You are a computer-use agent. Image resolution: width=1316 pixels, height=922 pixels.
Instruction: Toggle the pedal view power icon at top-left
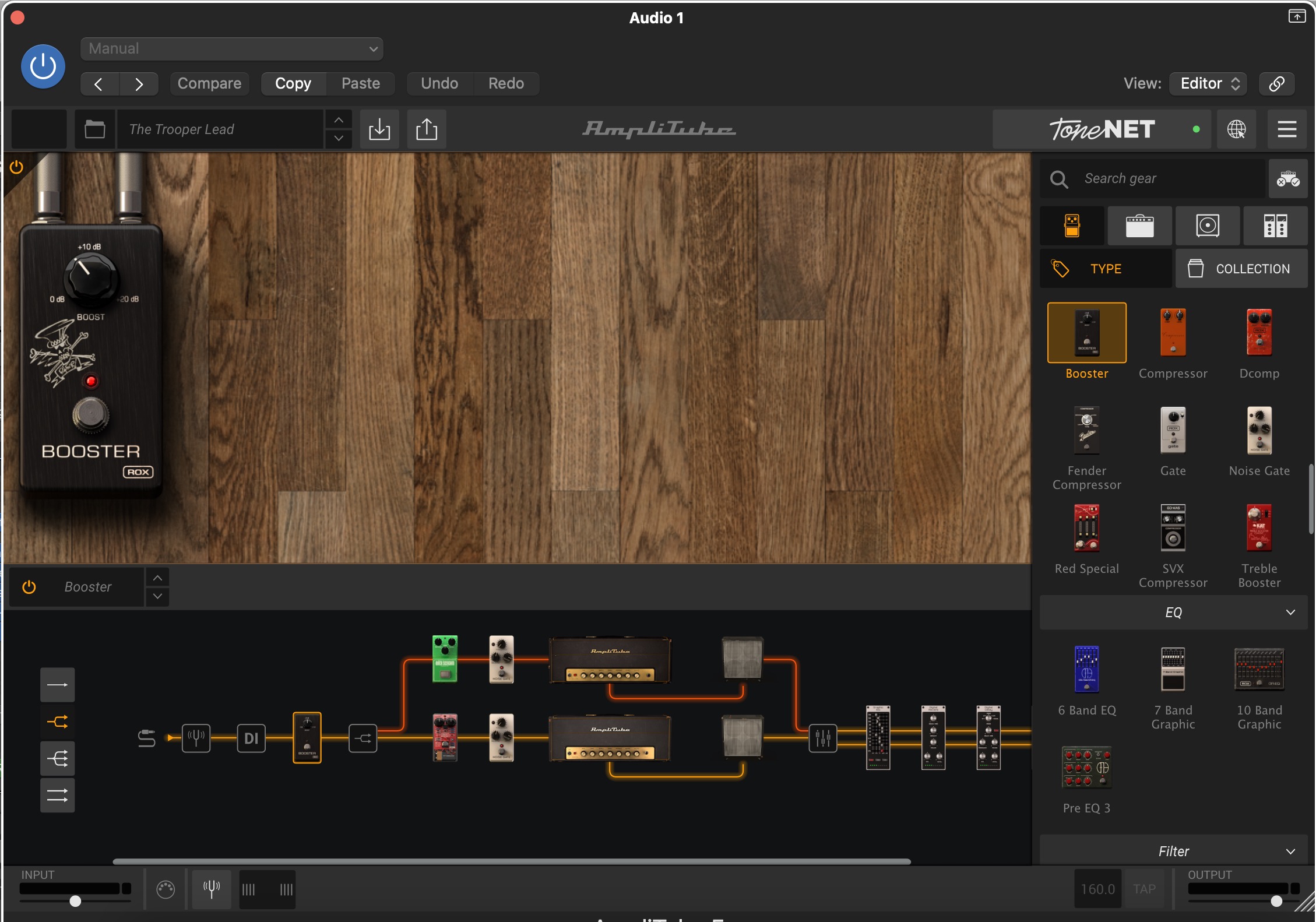(x=16, y=167)
